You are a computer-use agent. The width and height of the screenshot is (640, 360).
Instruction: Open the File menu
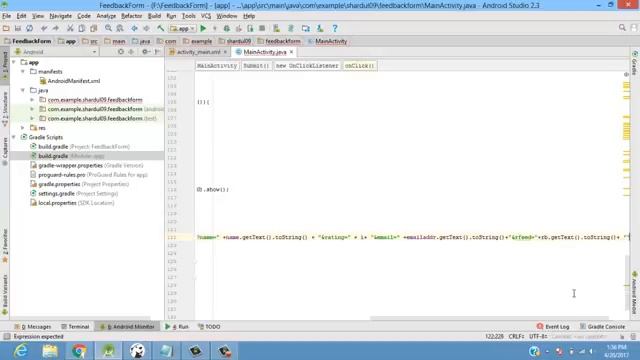point(7,16)
